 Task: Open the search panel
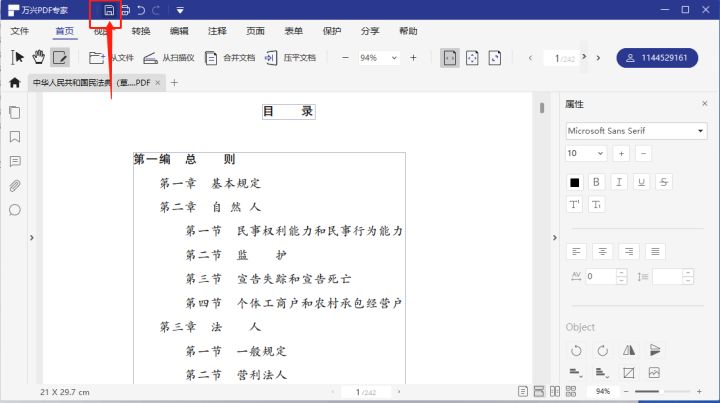(x=15, y=210)
